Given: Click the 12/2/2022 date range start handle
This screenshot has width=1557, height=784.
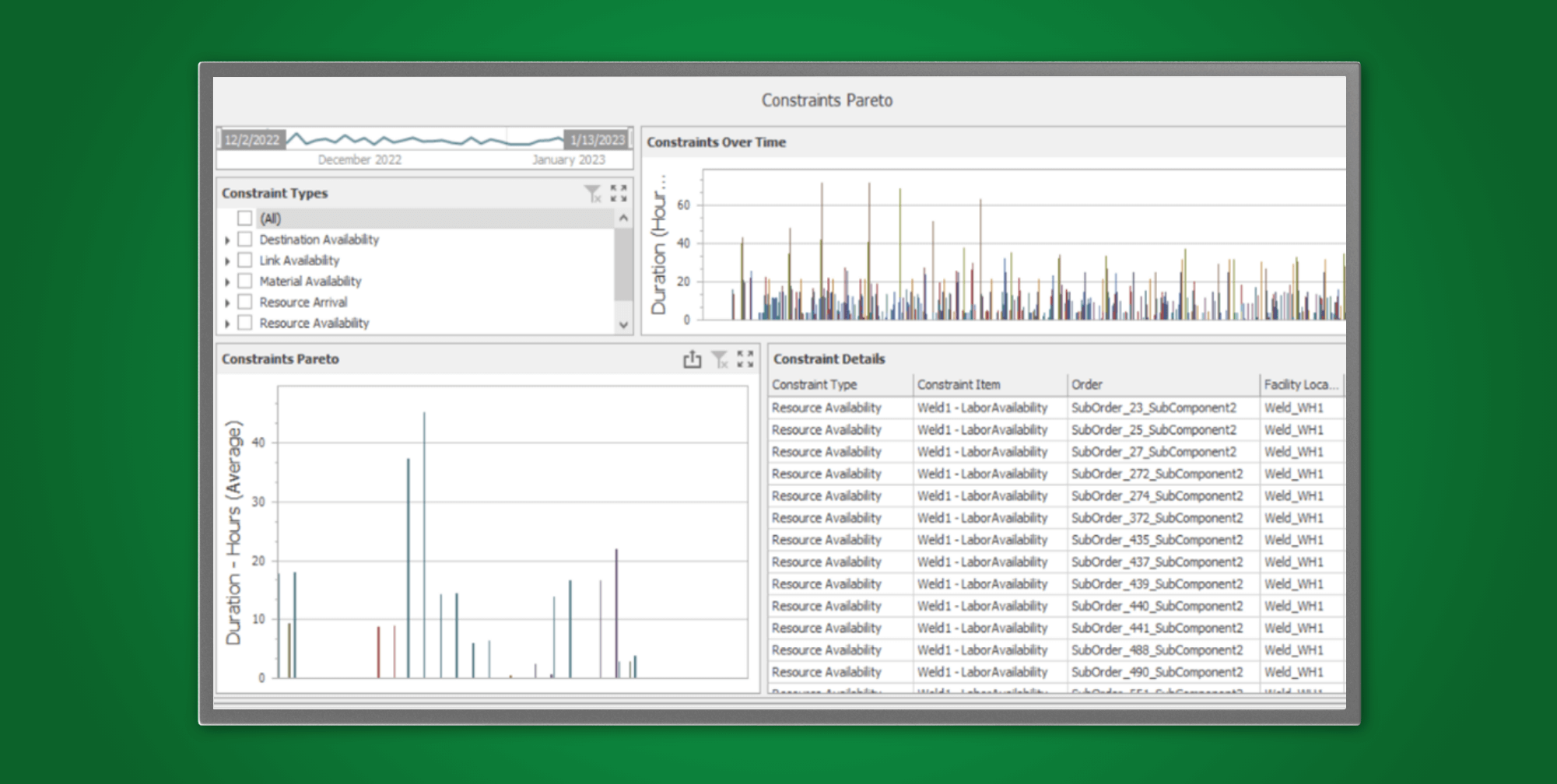Looking at the screenshot, I should [x=251, y=140].
